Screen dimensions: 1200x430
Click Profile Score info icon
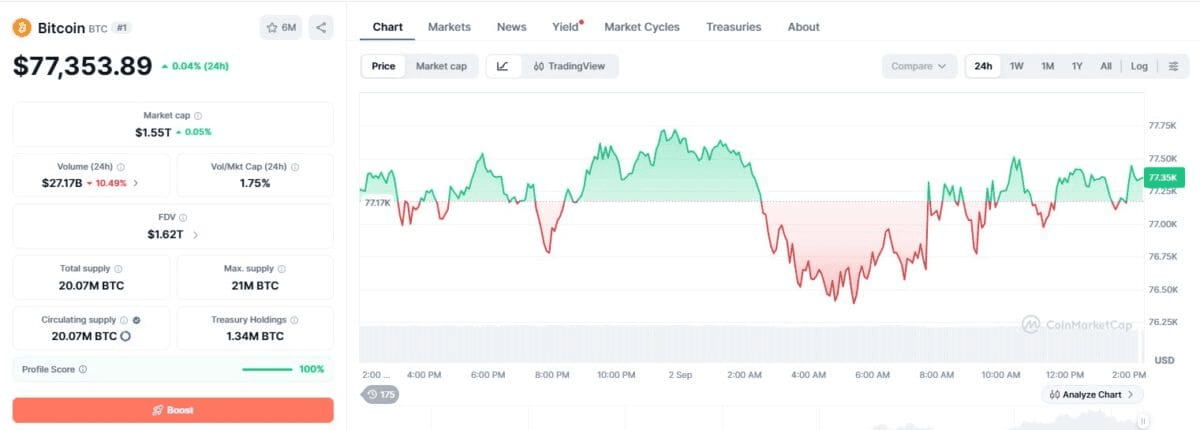(x=83, y=369)
